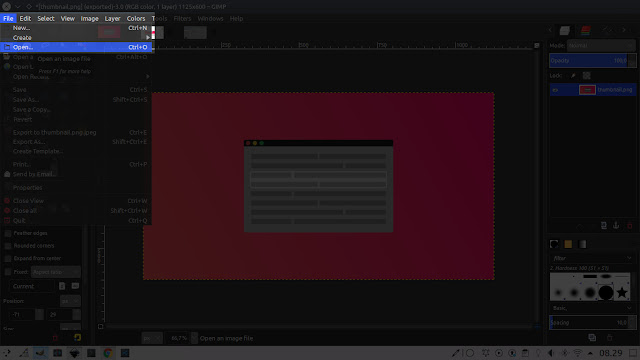The image size is (640, 360).
Task: Select the thumbnail.png layer thumbnail
Action: click(587, 90)
